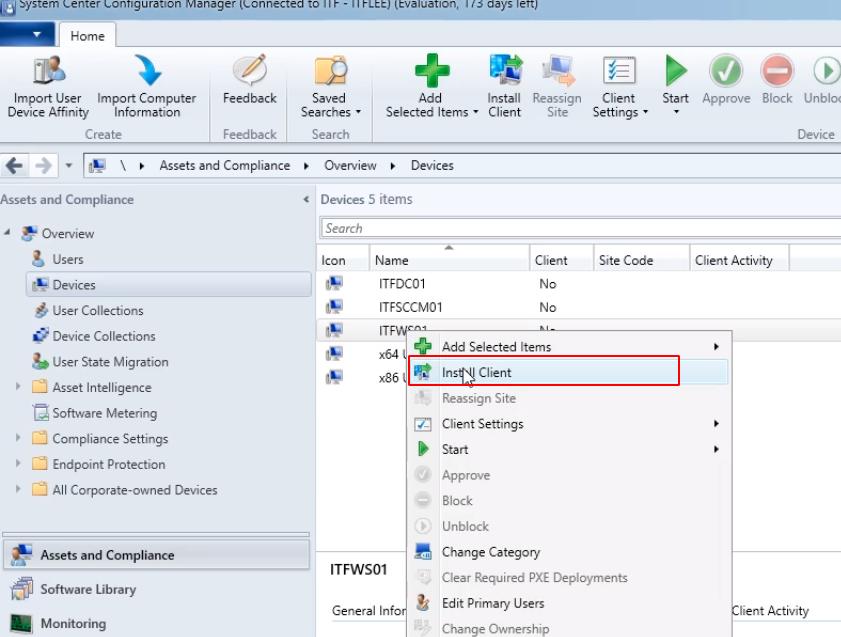Click the ITFDC01 device icon
Viewport: 841px width, 637px height.
[334, 283]
